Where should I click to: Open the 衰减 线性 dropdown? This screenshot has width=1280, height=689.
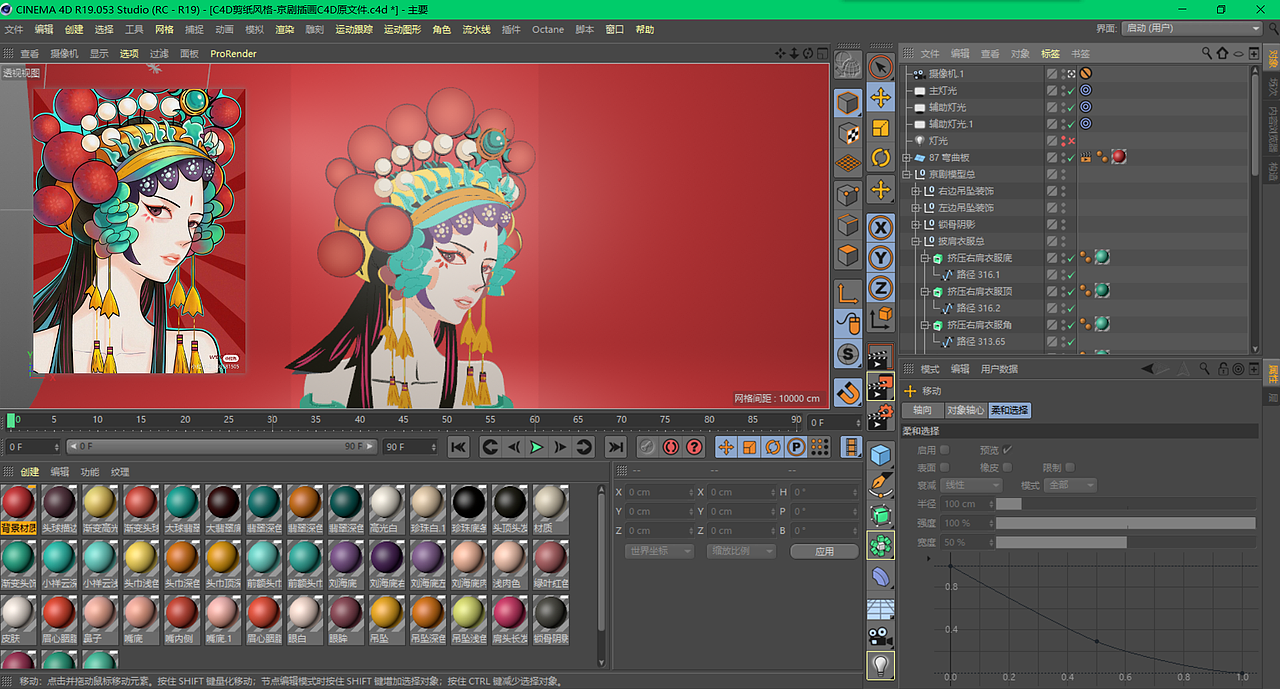pos(971,485)
